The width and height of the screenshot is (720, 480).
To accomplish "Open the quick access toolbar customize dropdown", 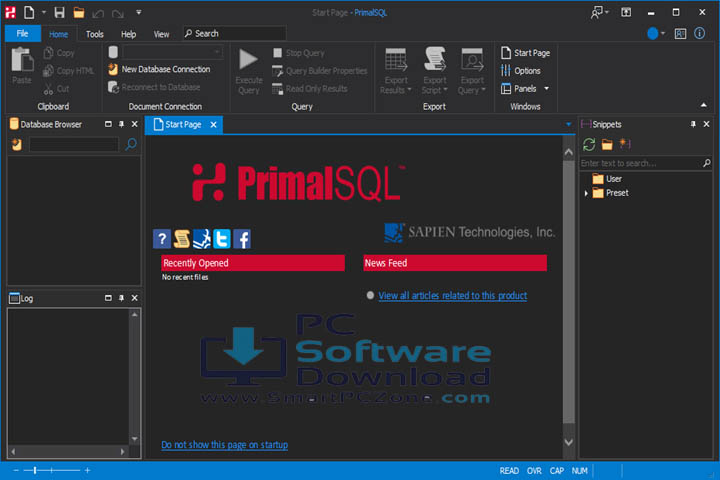I will tap(138, 12).
